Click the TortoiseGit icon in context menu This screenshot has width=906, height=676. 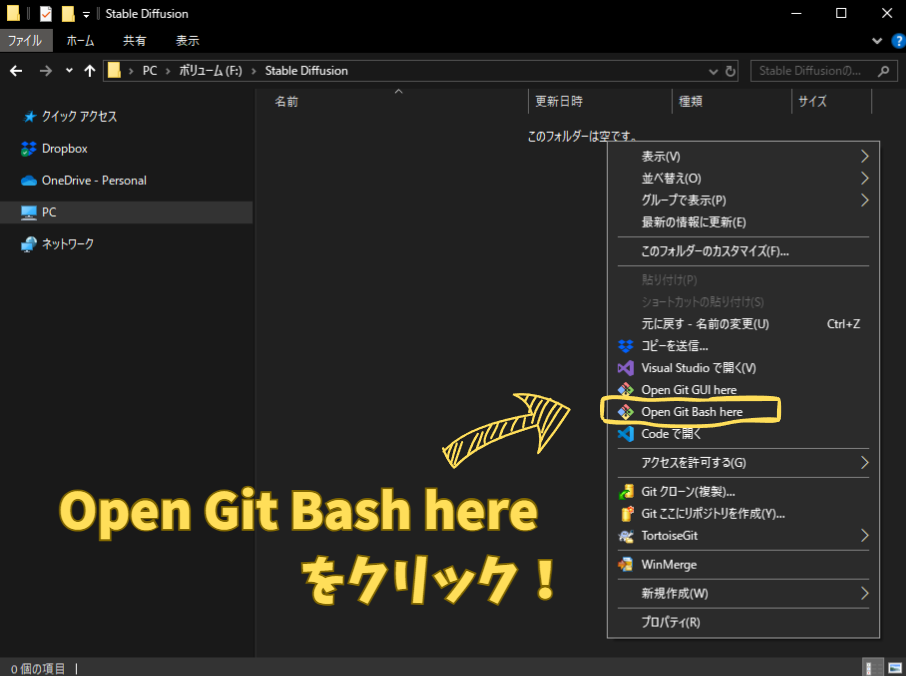point(625,536)
